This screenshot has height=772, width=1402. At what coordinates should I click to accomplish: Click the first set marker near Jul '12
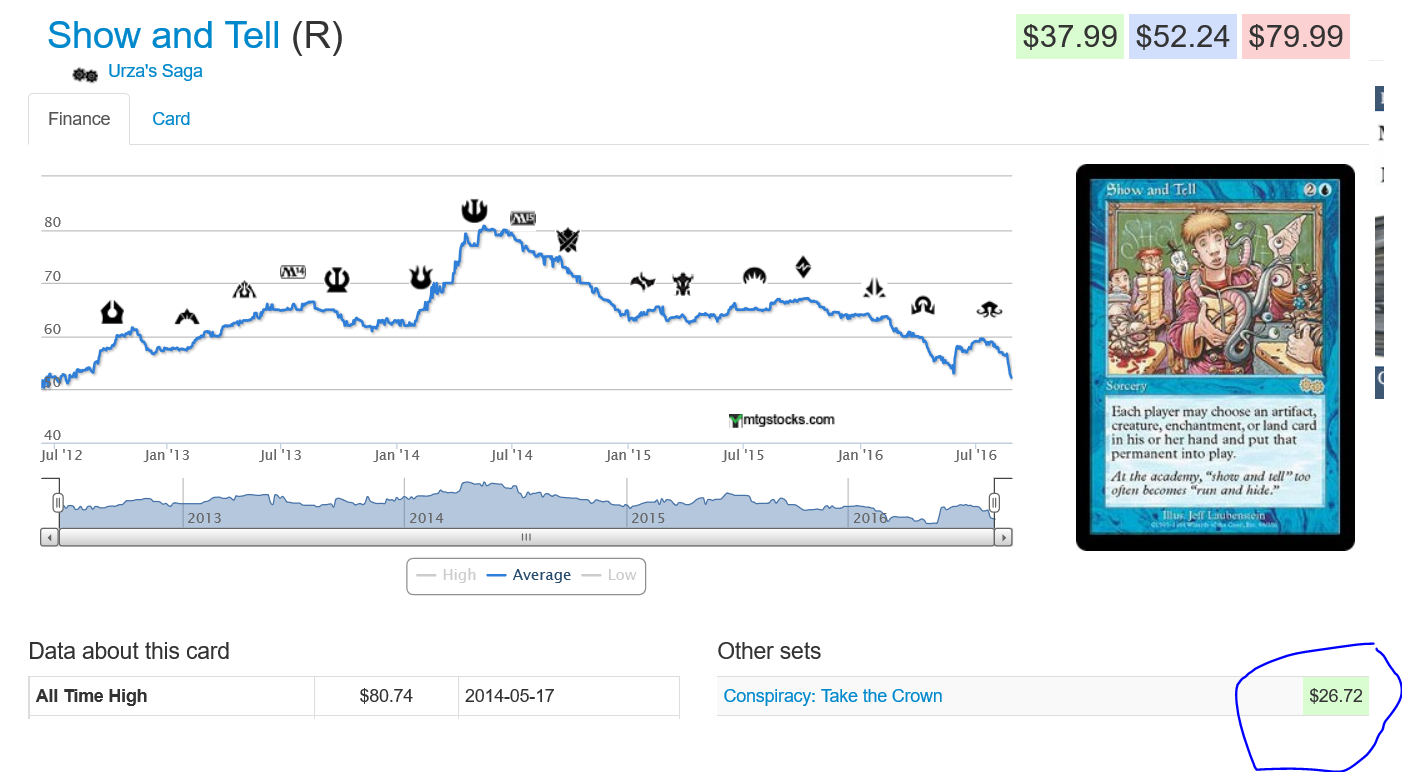click(112, 313)
